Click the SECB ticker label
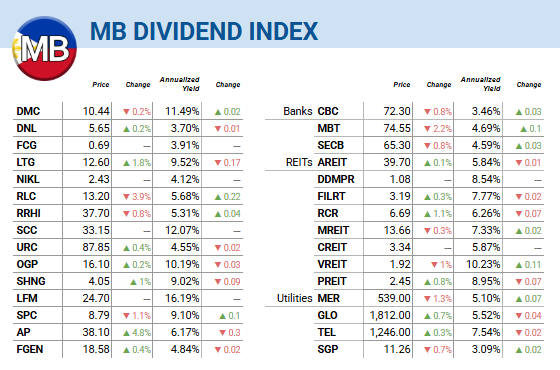The image size is (560, 370). [331, 145]
